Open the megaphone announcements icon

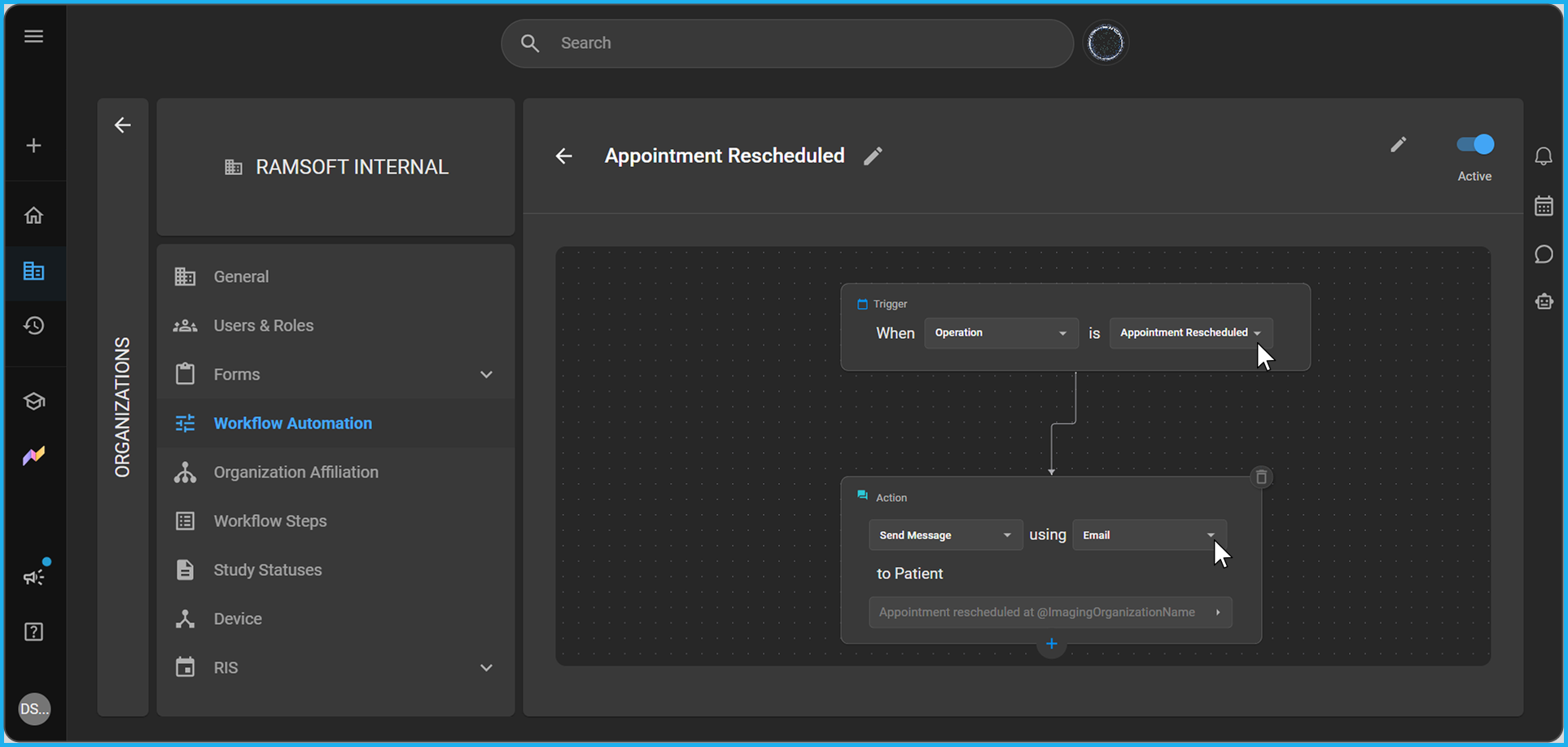click(33, 577)
